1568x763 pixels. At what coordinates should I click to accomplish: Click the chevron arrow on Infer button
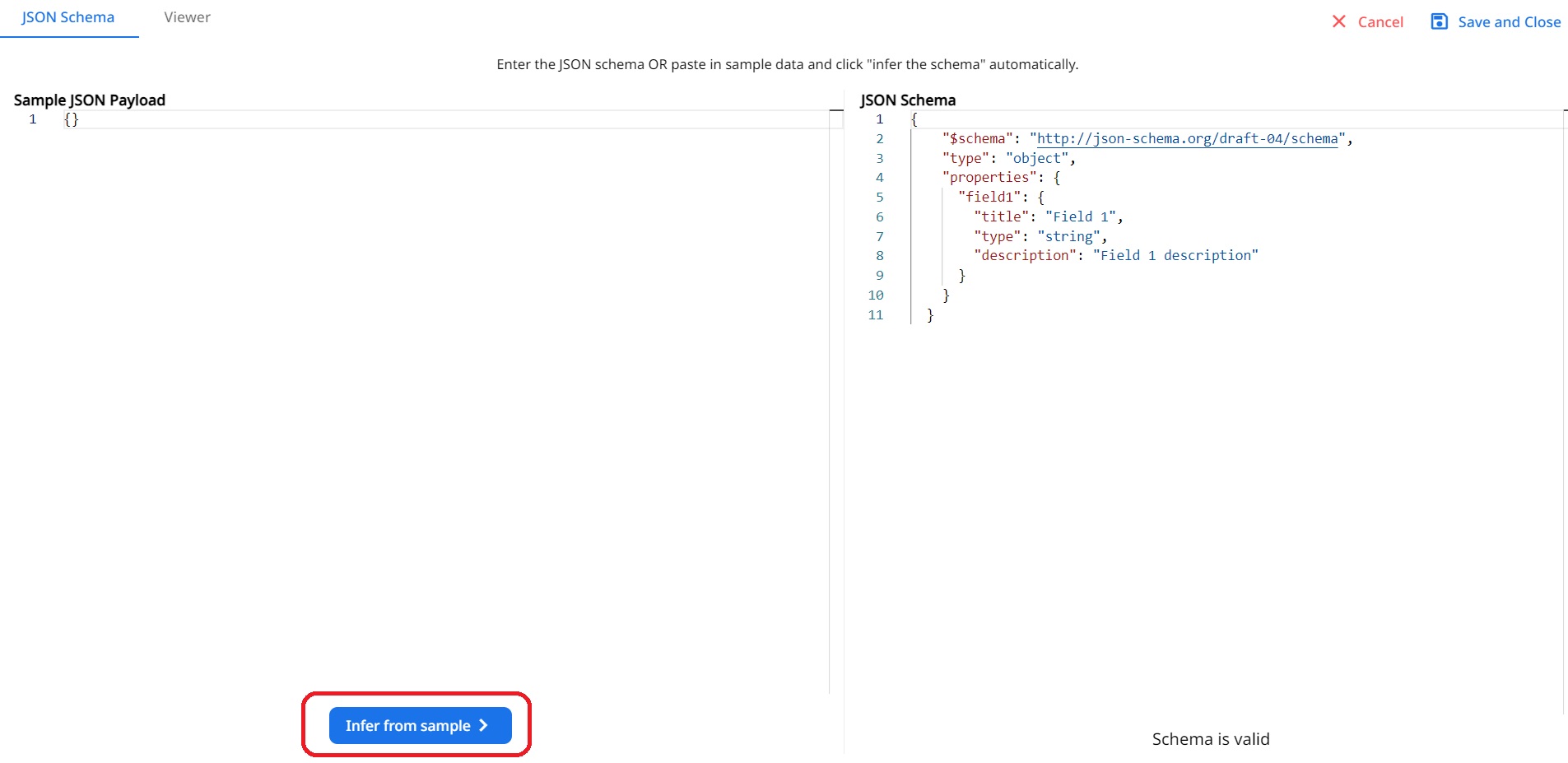pyautogui.click(x=483, y=725)
